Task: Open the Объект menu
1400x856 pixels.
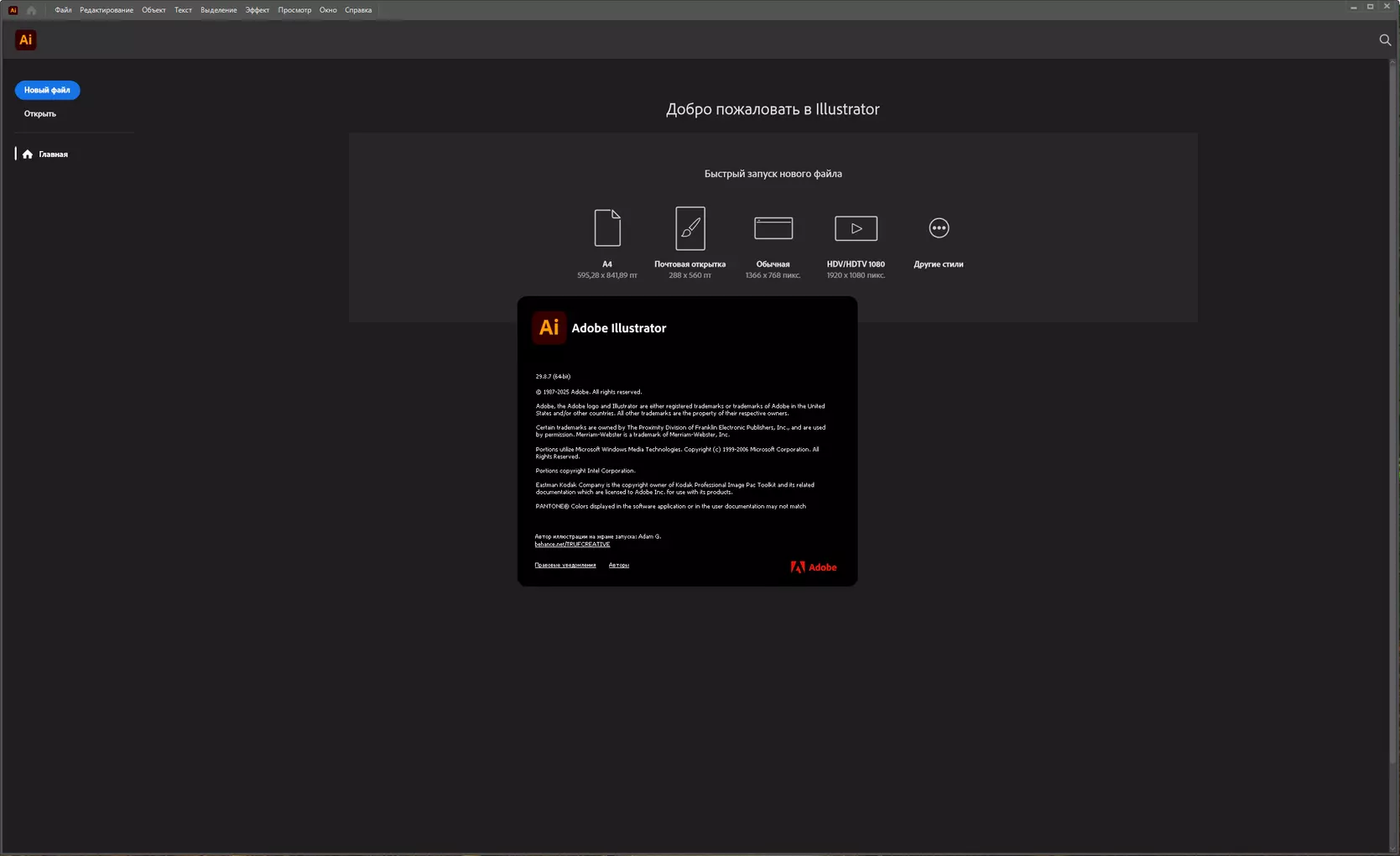Action: pos(154,10)
